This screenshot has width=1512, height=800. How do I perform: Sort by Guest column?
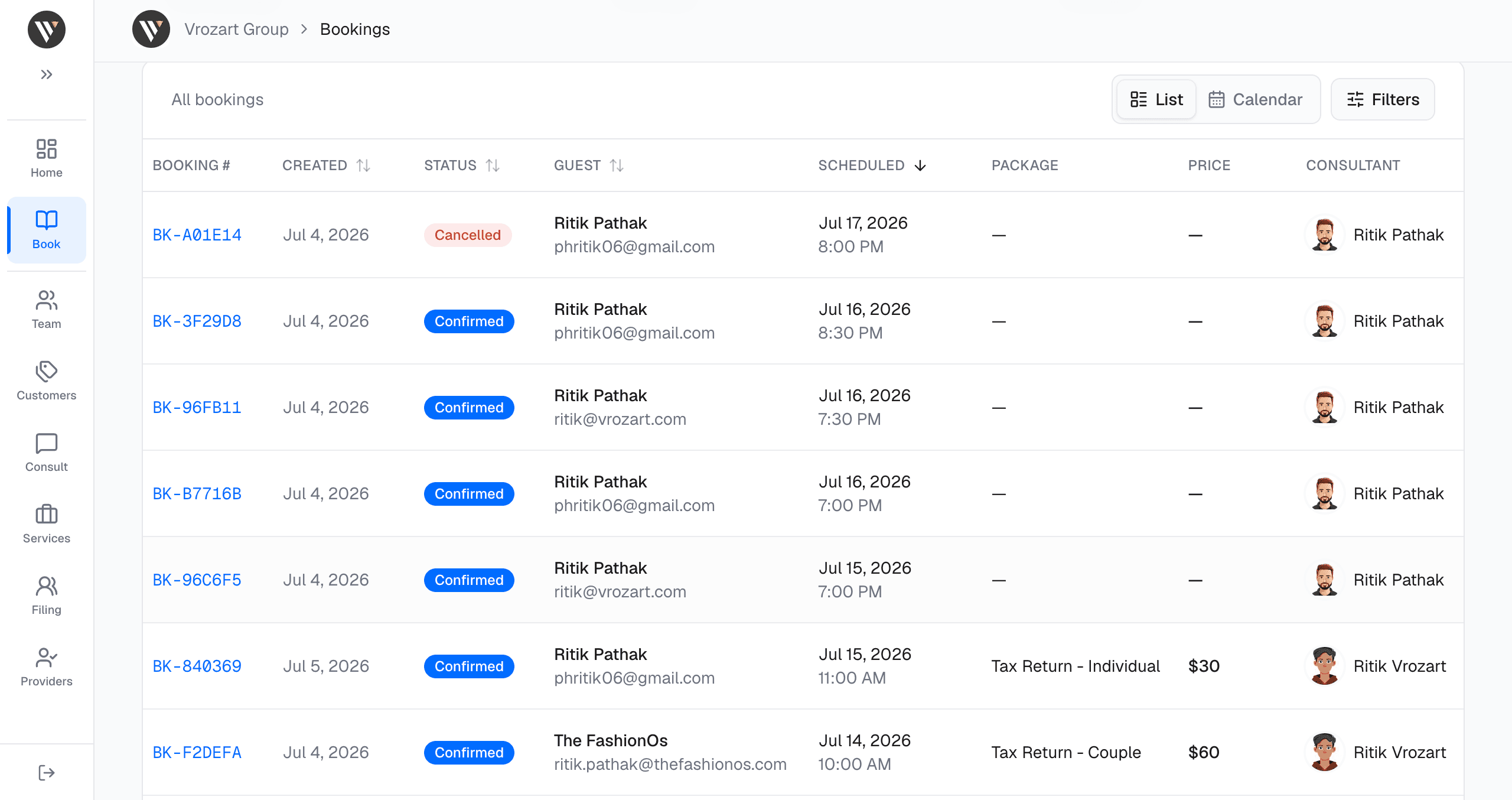coord(588,165)
